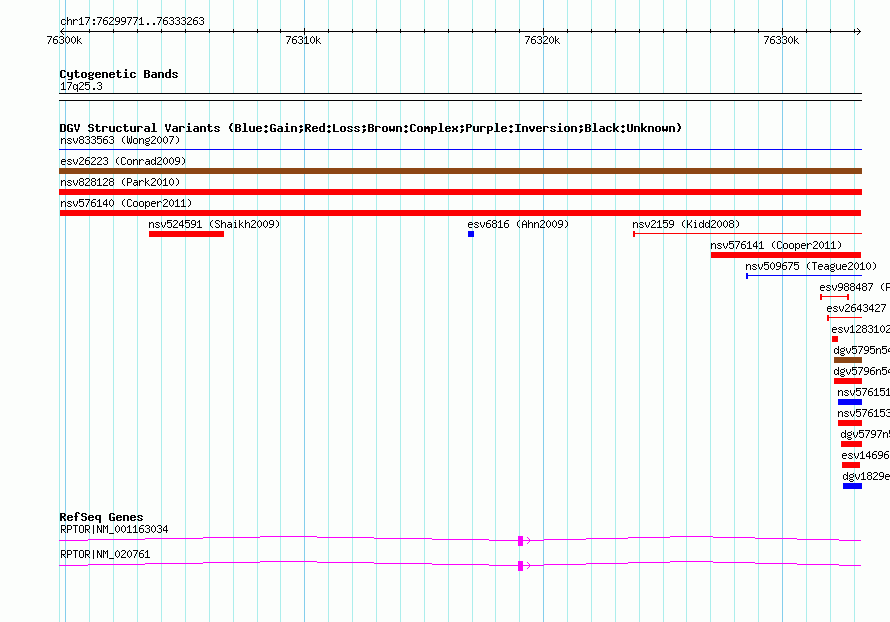
Task: Click the RefSeq Genes track title
Action: [x=101, y=517]
